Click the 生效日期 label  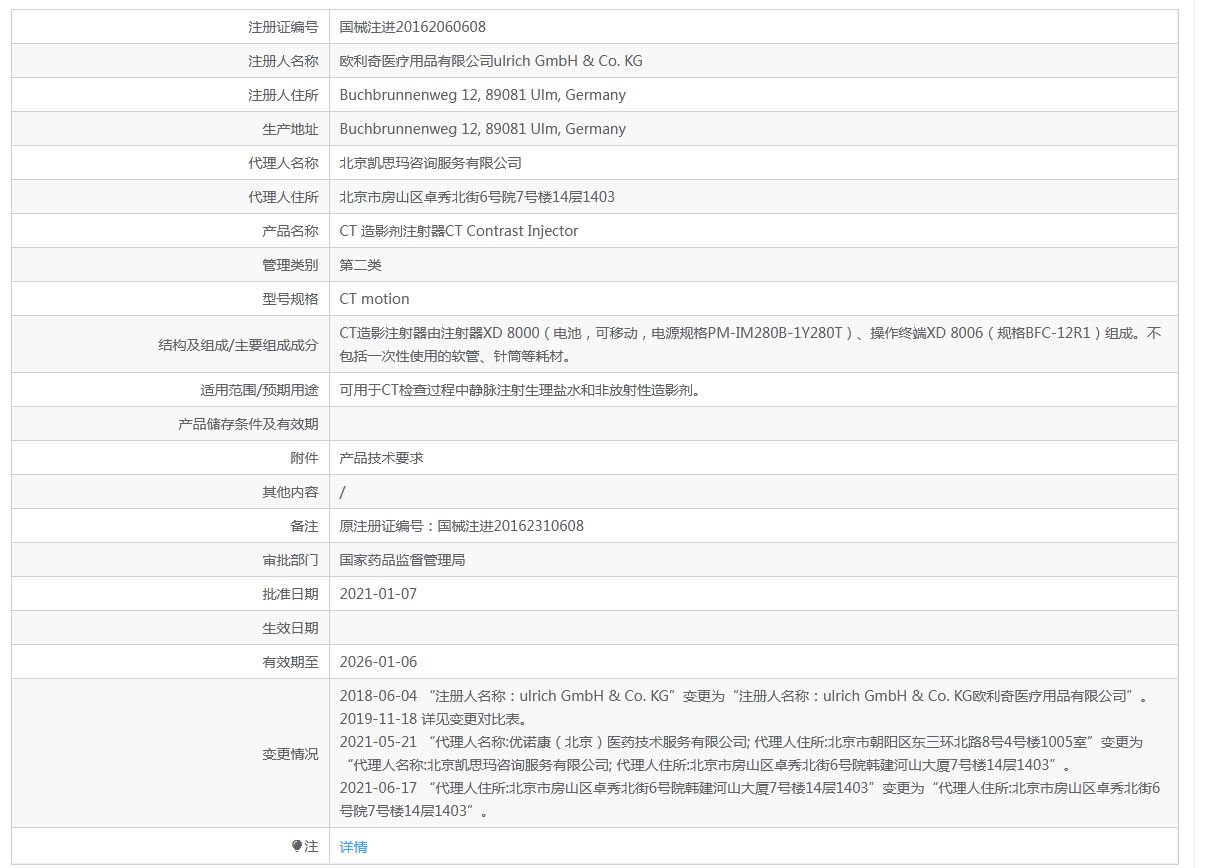(290, 628)
